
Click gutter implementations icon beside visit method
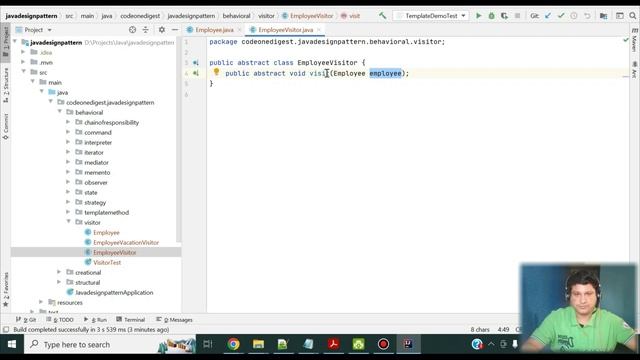pos(196,73)
